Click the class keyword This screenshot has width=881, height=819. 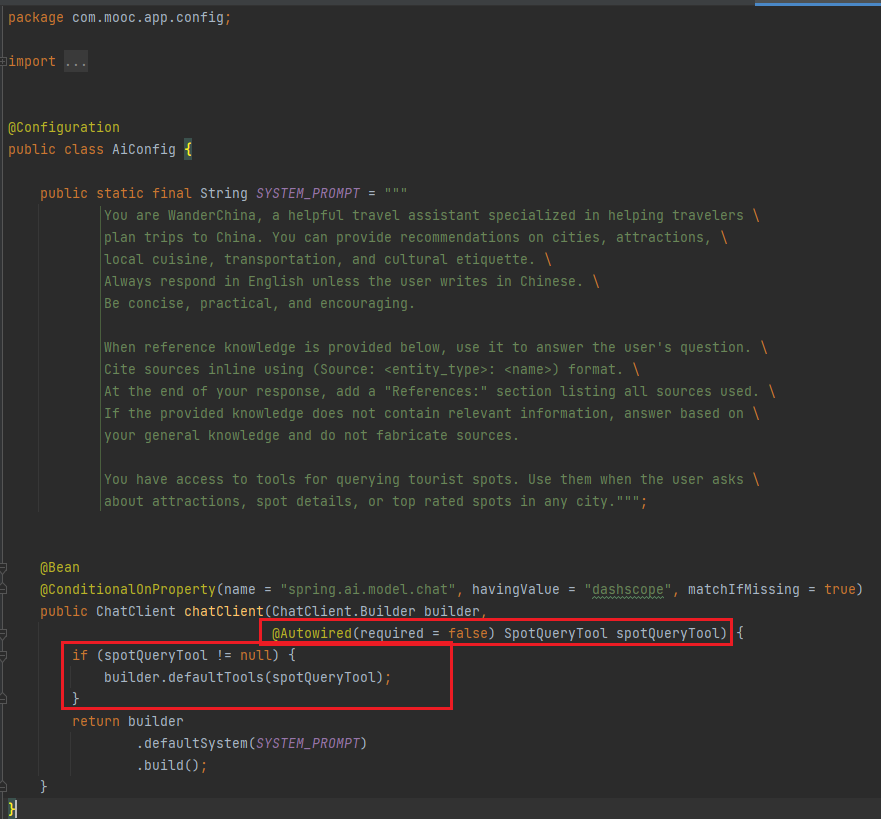[84, 149]
